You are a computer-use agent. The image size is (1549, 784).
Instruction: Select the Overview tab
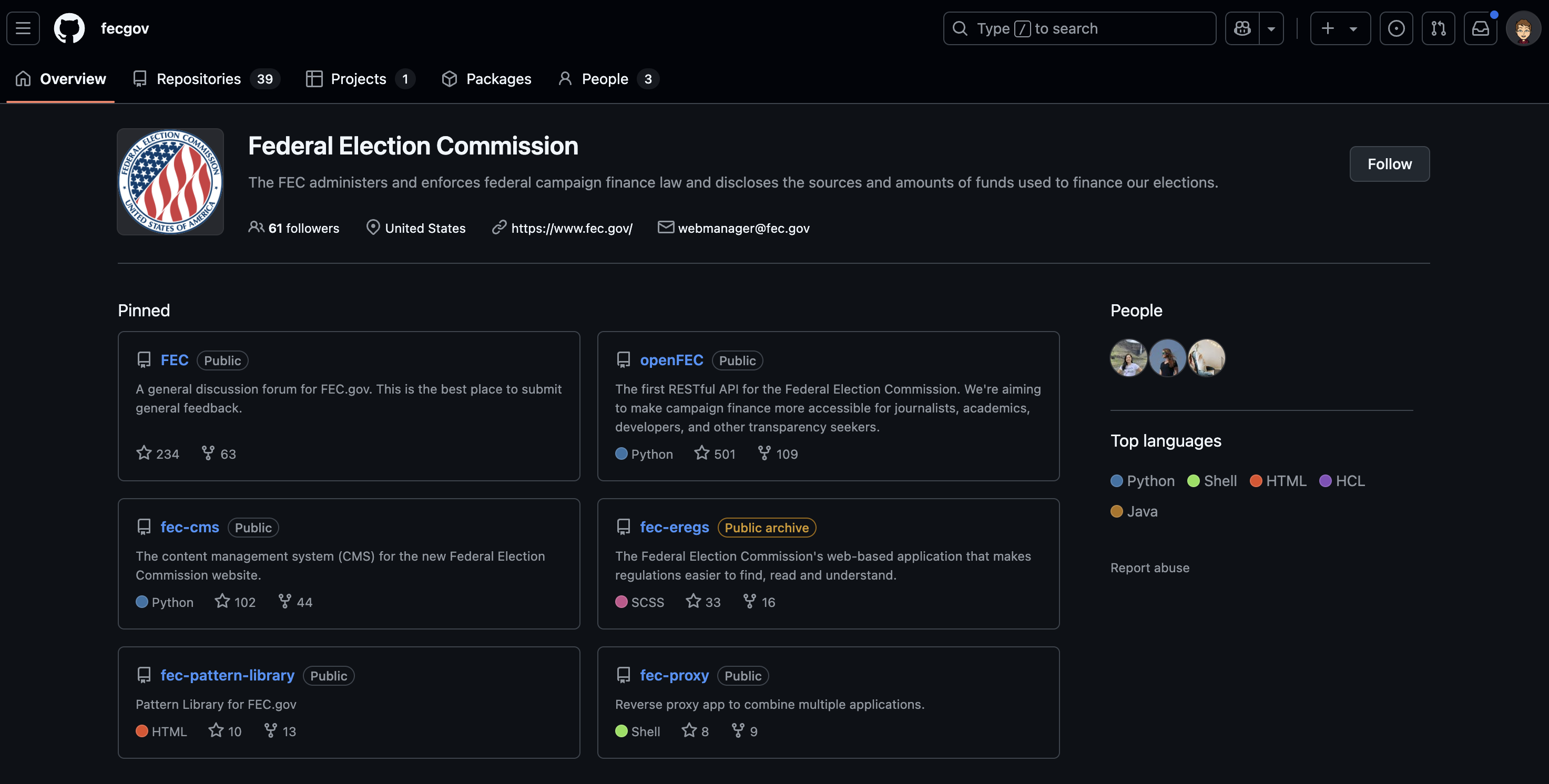(61, 79)
